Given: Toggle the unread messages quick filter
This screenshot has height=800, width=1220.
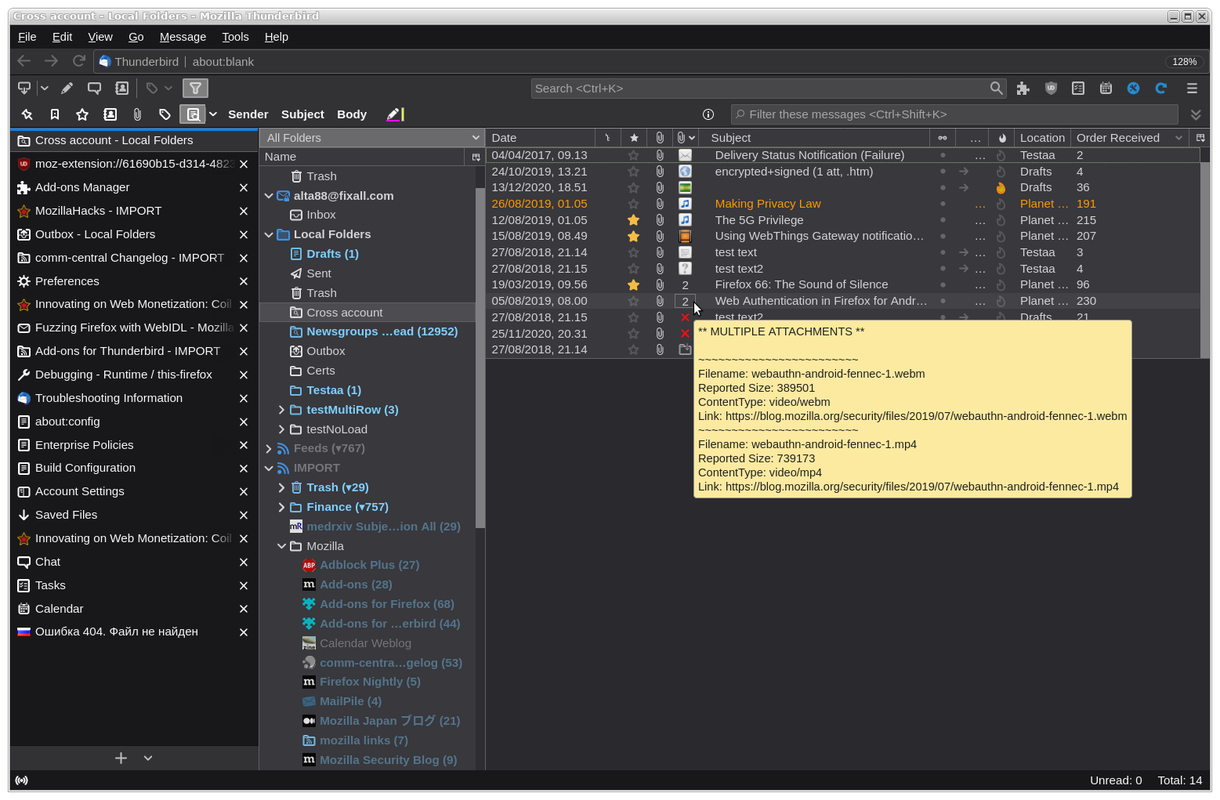Looking at the screenshot, I should pos(55,114).
